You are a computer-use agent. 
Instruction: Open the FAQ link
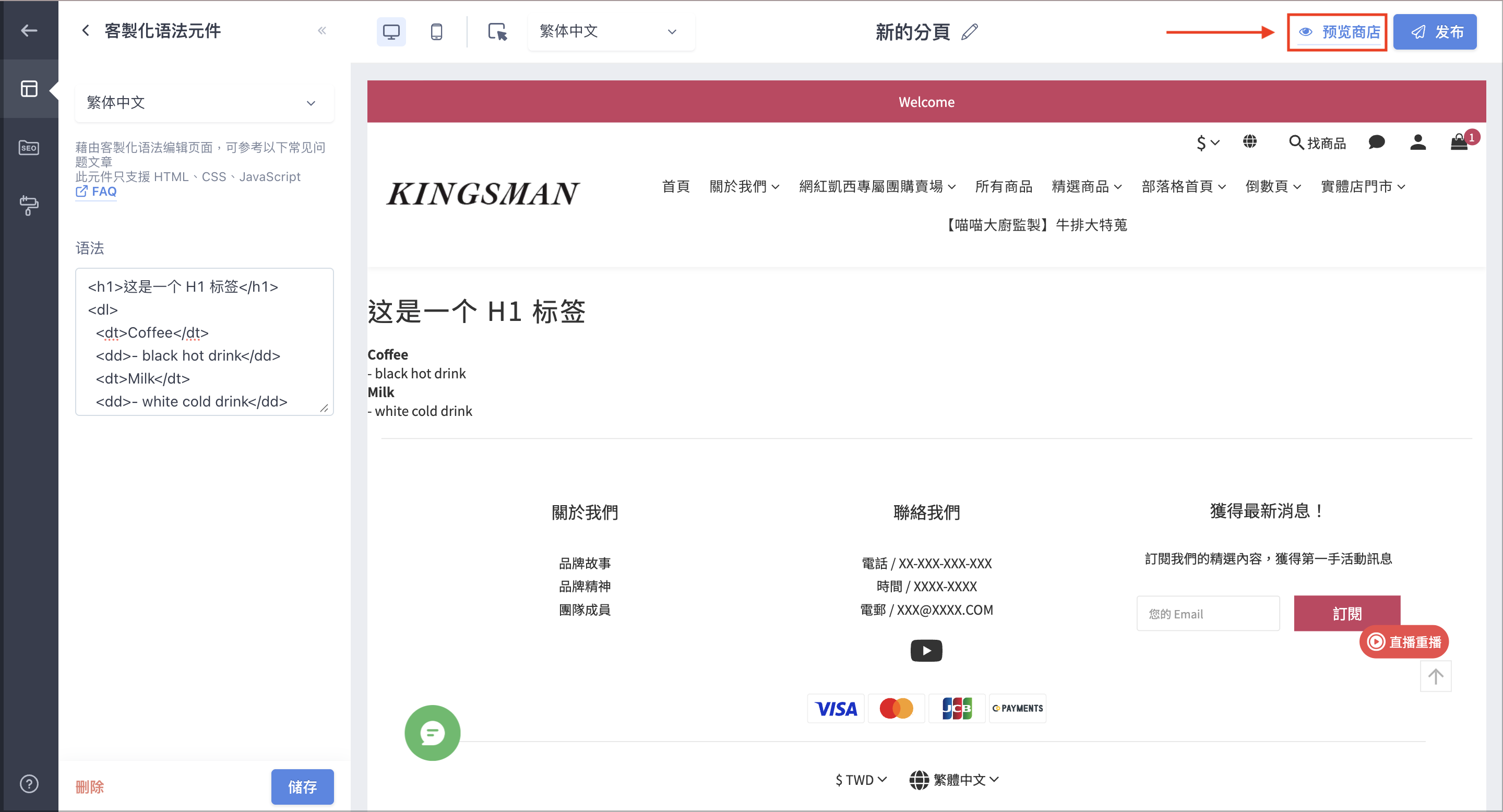96,192
